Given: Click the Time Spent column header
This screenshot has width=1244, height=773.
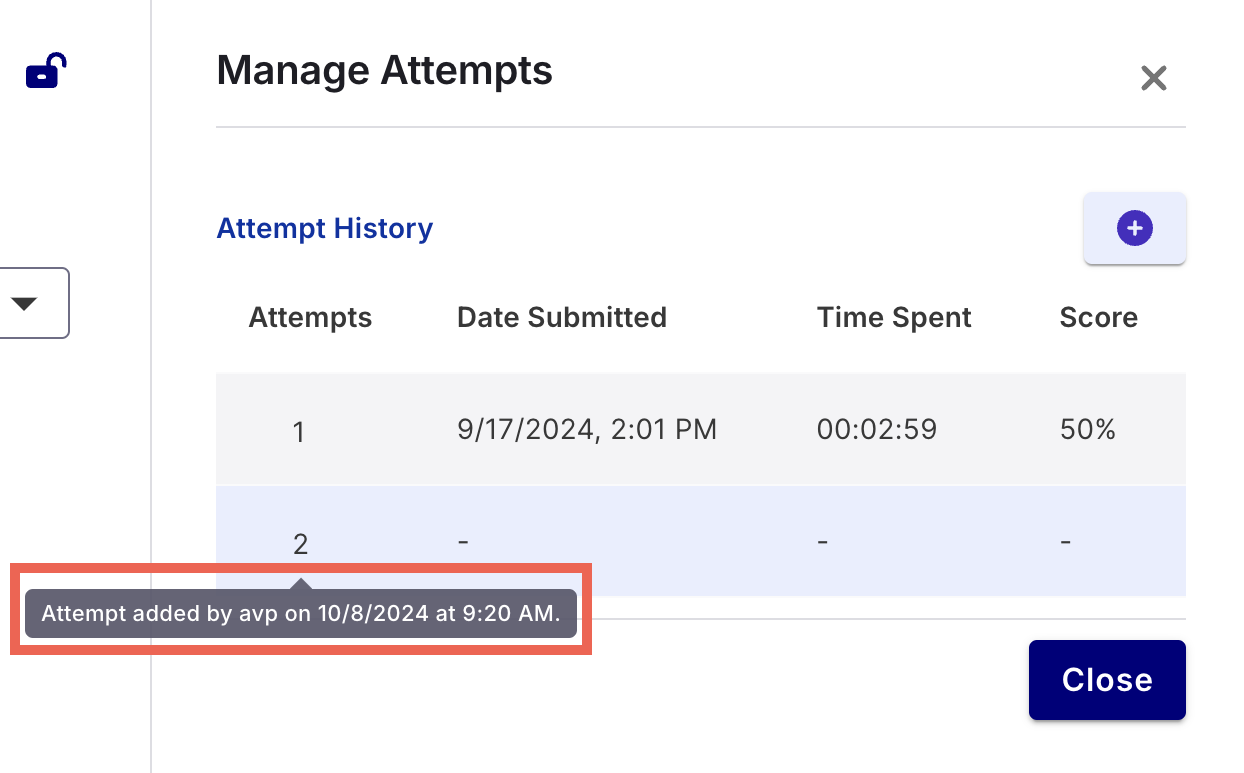Looking at the screenshot, I should coord(894,318).
